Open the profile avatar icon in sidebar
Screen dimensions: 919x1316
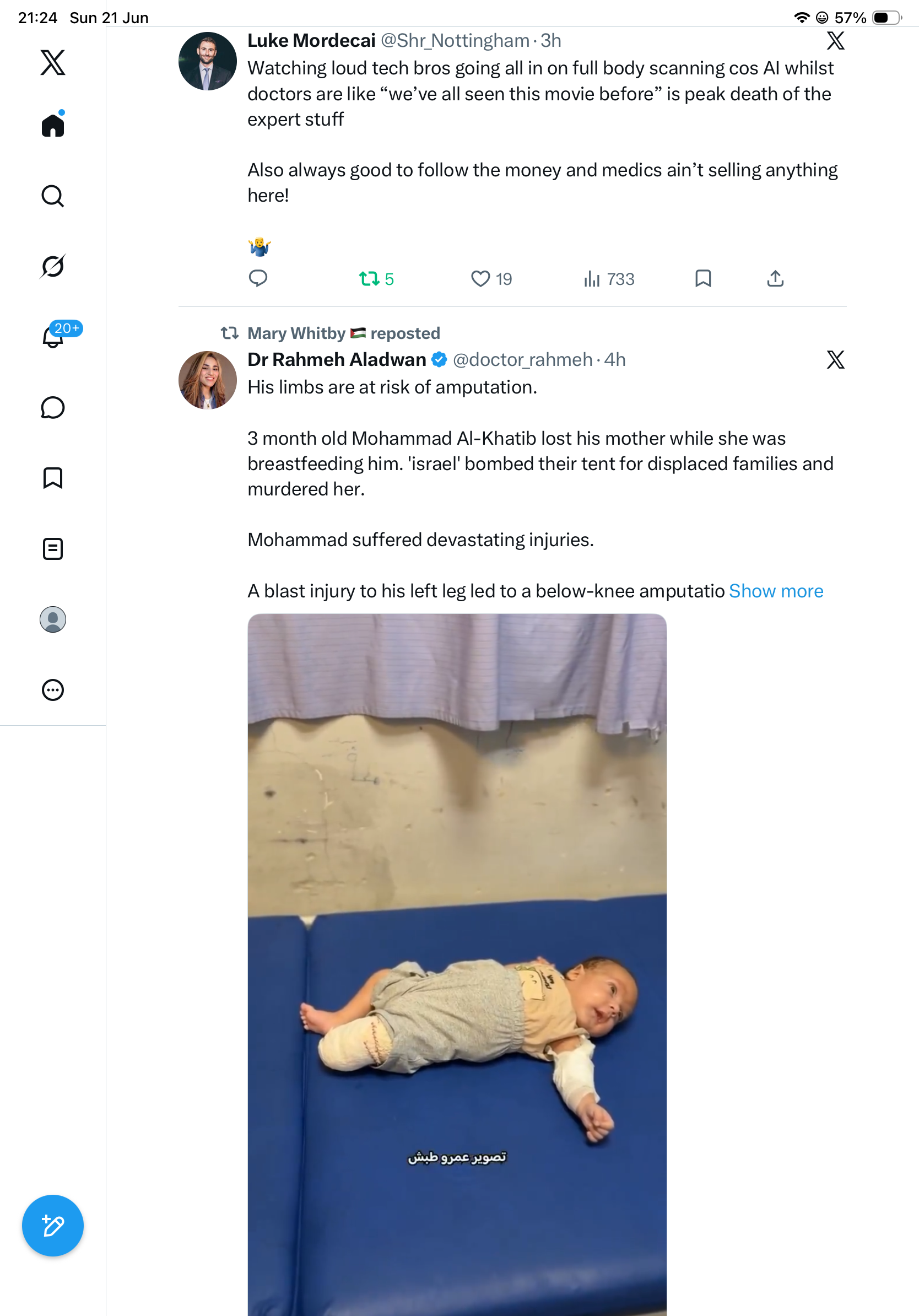pos(53,619)
